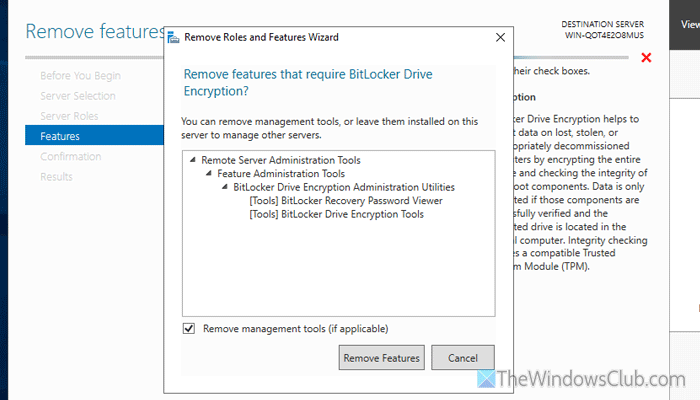Click the Remove Features button

click(381, 358)
